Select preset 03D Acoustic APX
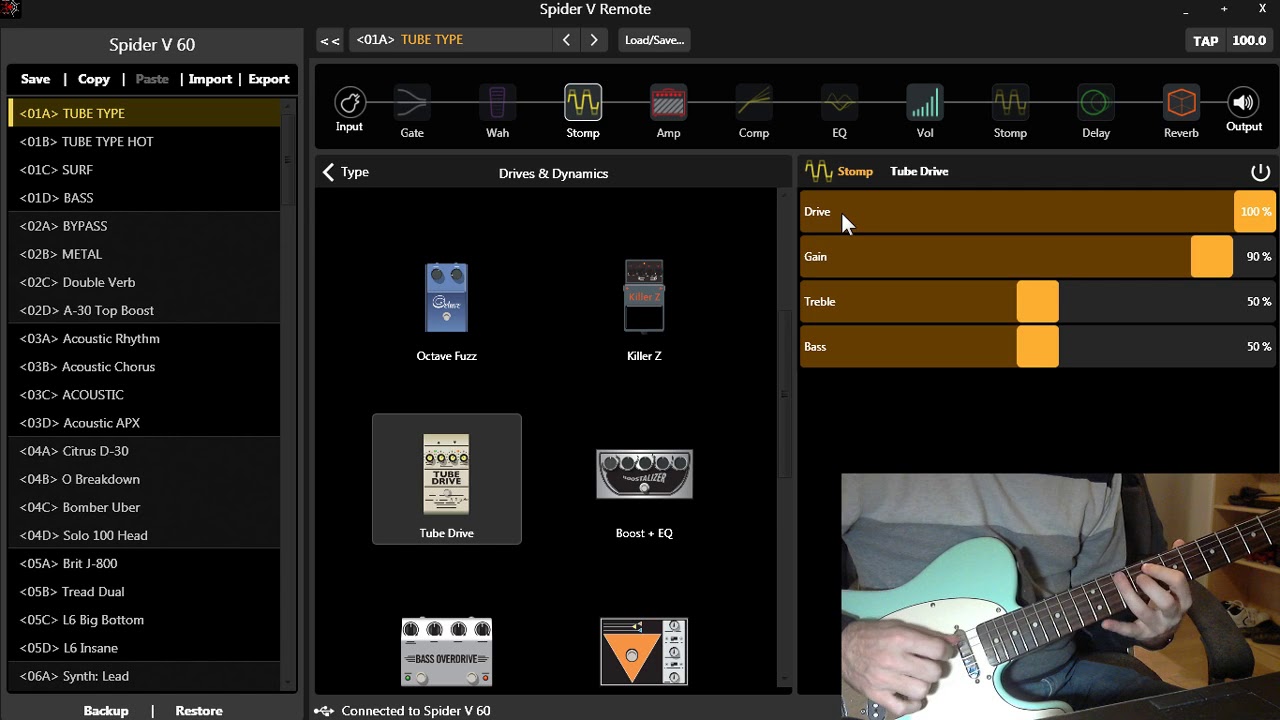Viewport: 1280px width, 720px height. (x=145, y=423)
